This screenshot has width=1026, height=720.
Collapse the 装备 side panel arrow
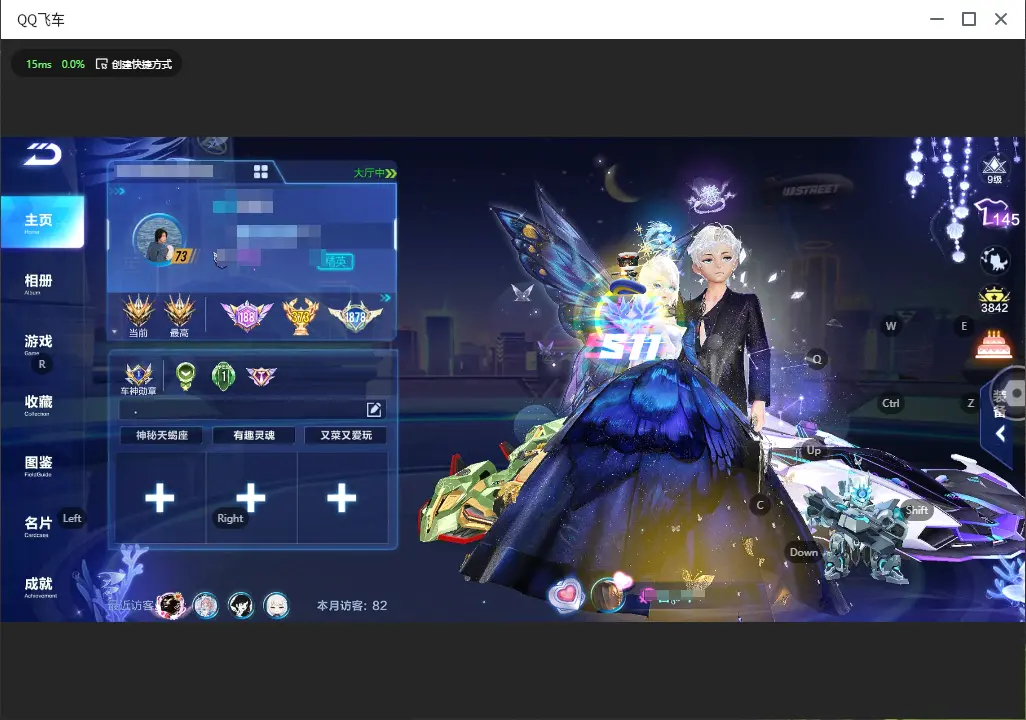tap(1000, 433)
